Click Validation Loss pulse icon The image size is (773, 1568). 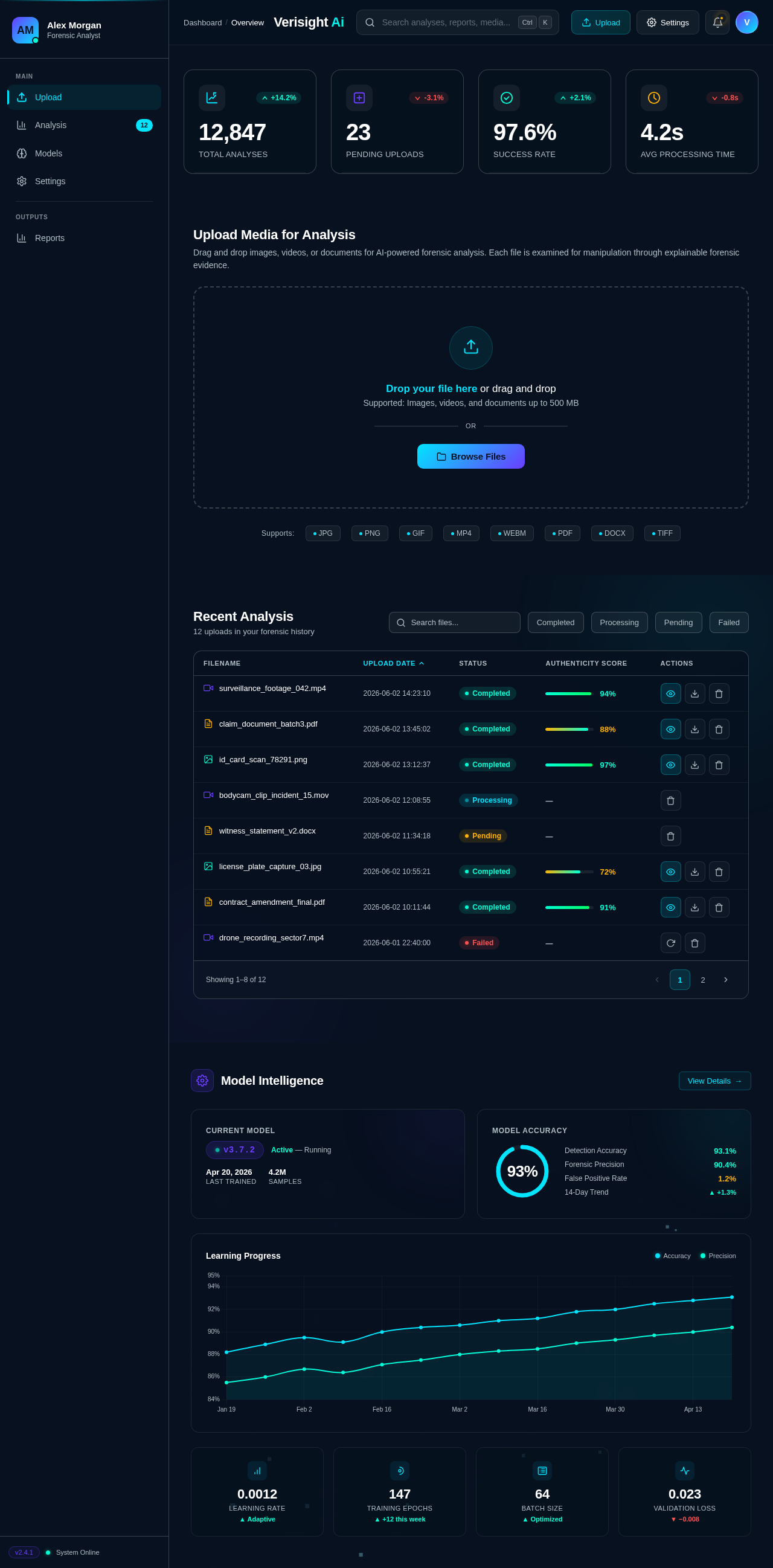[684, 1471]
